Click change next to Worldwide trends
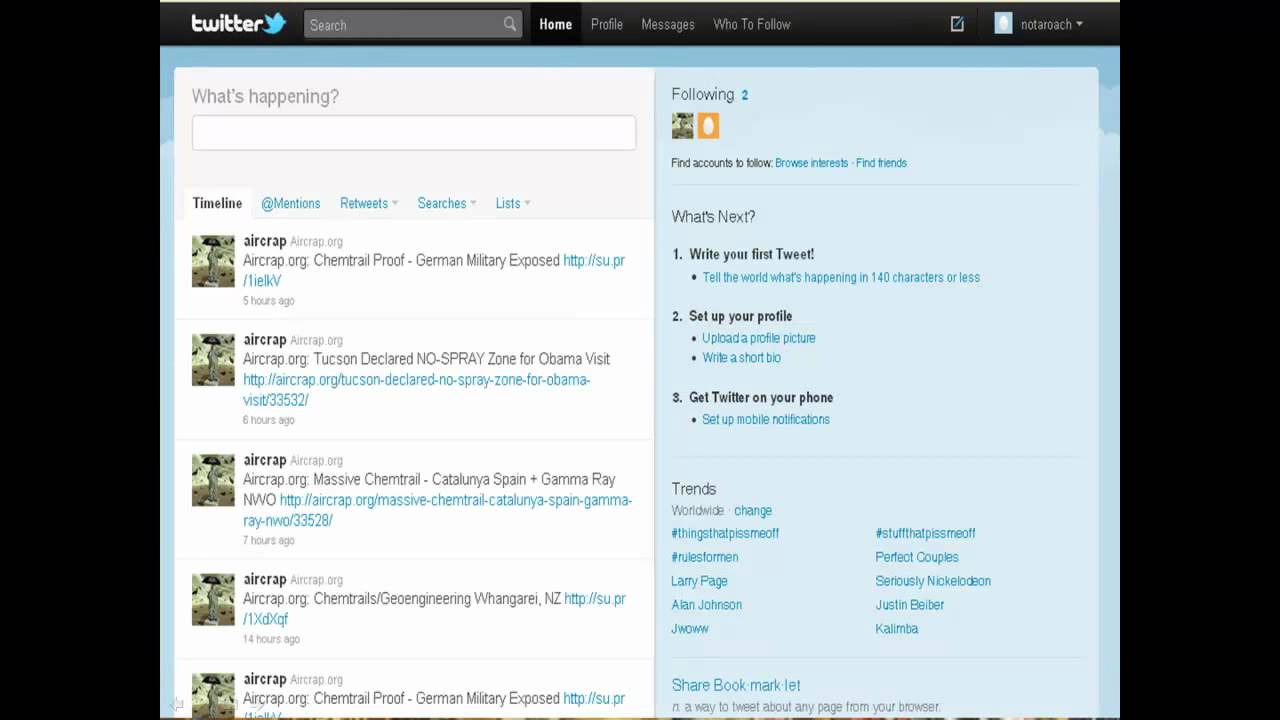This screenshot has height=720, width=1280. [753, 511]
